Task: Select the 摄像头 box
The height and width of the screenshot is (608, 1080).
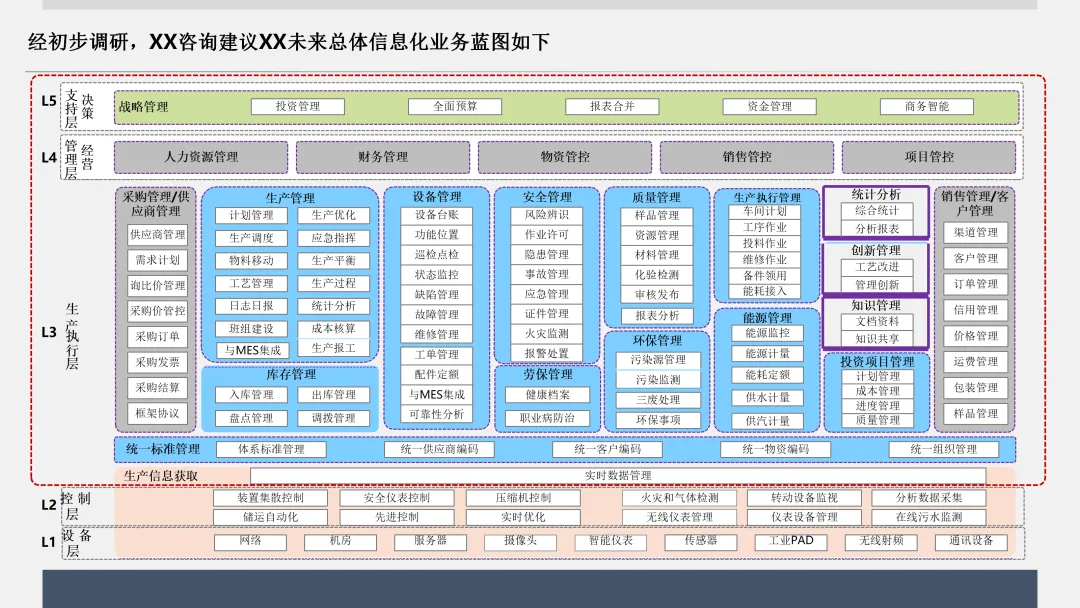Action: click(520, 541)
